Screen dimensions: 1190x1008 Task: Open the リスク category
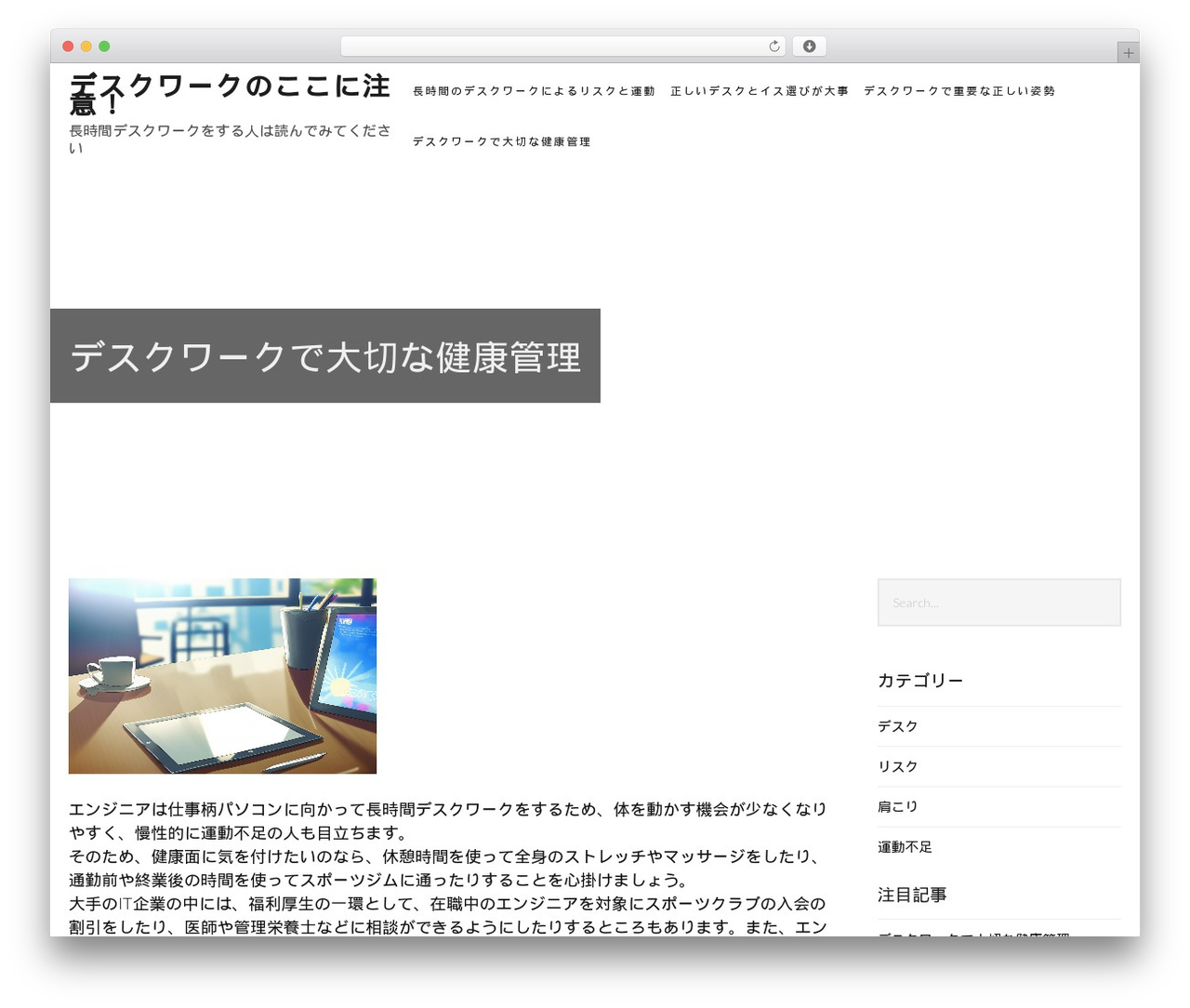(898, 766)
